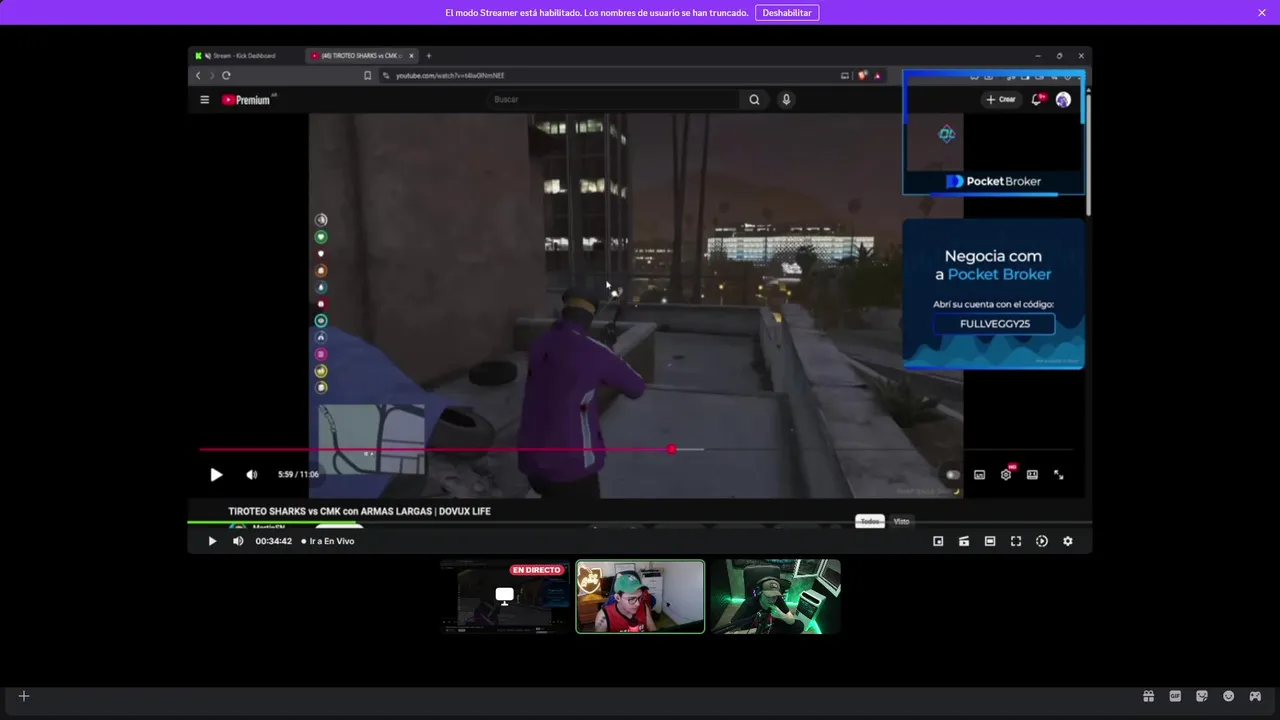
Task: Click the Brave shields icon
Action: point(862,76)
